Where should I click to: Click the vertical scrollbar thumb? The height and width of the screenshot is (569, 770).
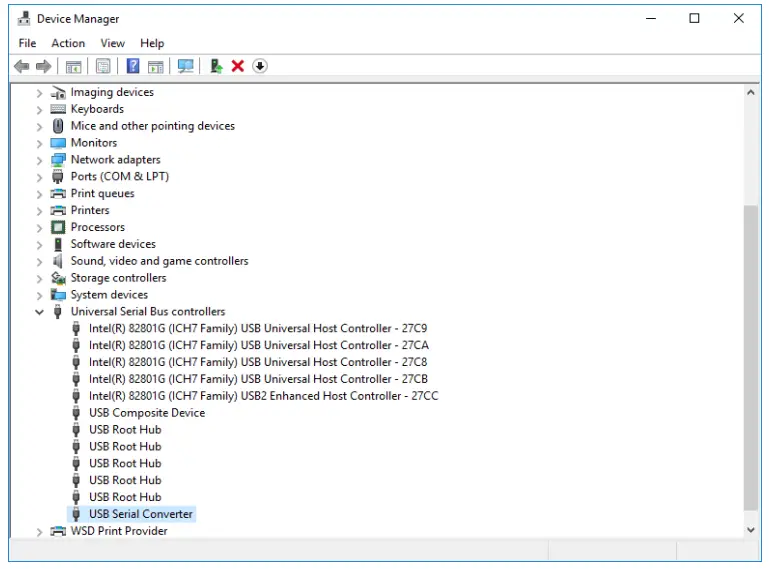(x=750, y=357)
